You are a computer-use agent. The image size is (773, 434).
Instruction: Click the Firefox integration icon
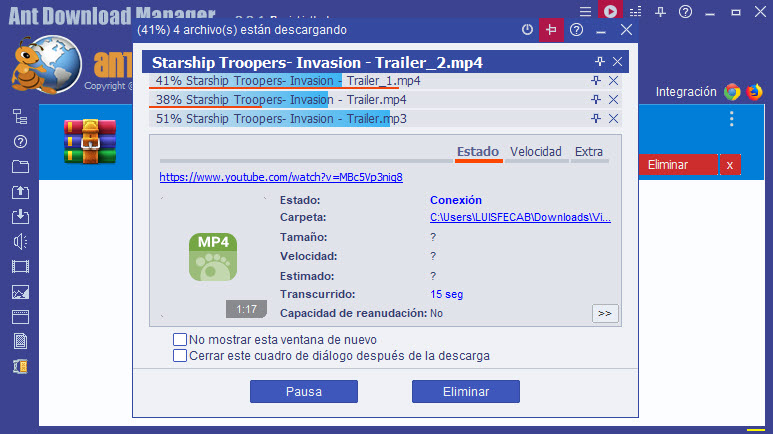[754, 92]
